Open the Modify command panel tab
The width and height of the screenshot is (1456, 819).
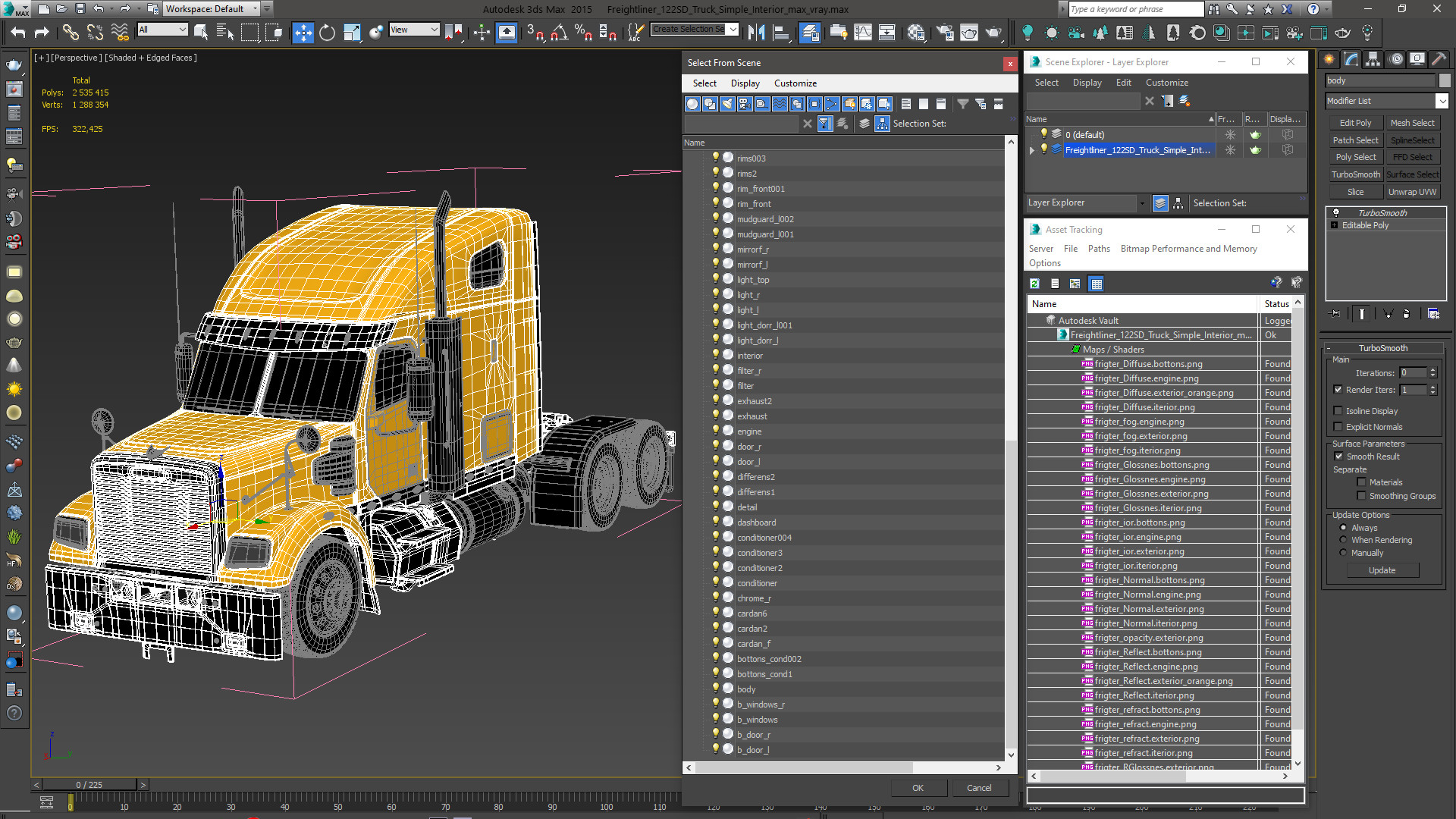tap(1351, 59)
